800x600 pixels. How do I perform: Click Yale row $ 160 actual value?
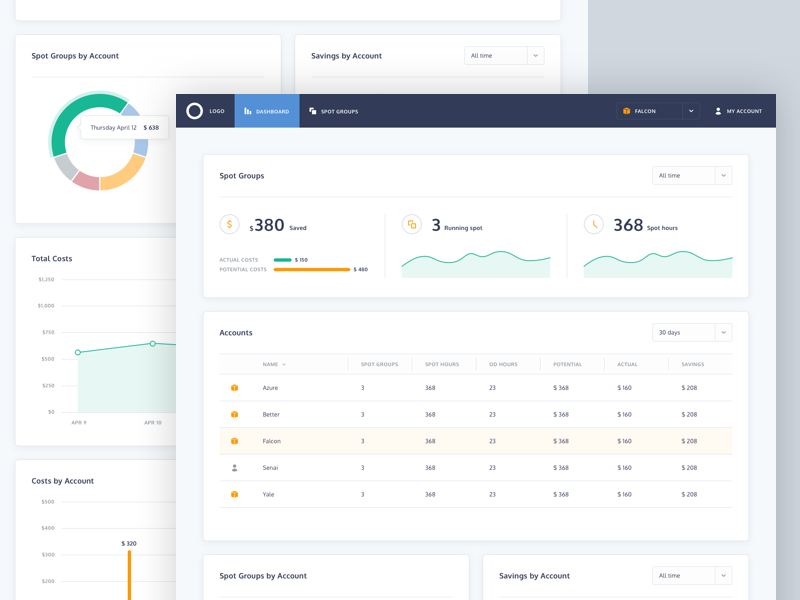624,494
